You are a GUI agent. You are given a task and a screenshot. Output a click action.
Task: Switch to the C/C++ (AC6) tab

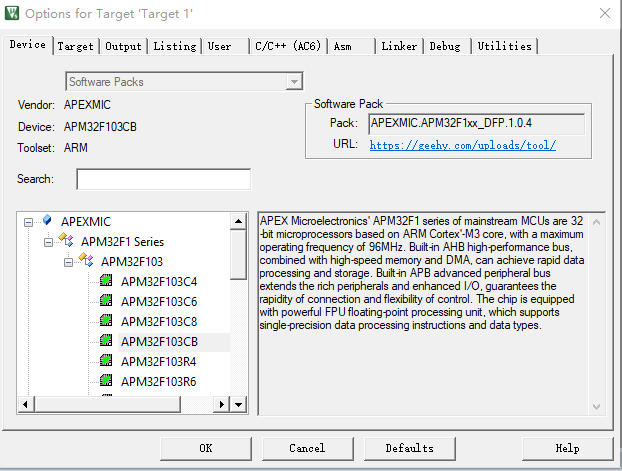click(x=288, y=46)
